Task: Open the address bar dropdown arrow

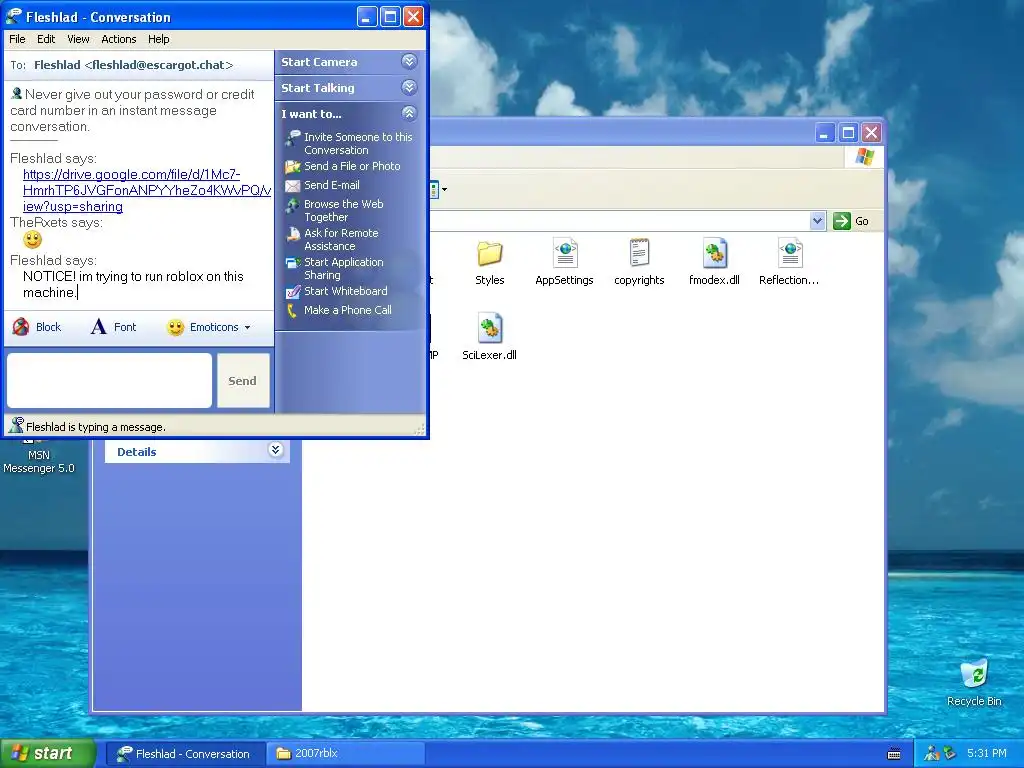Action: [x=817, y=221]
